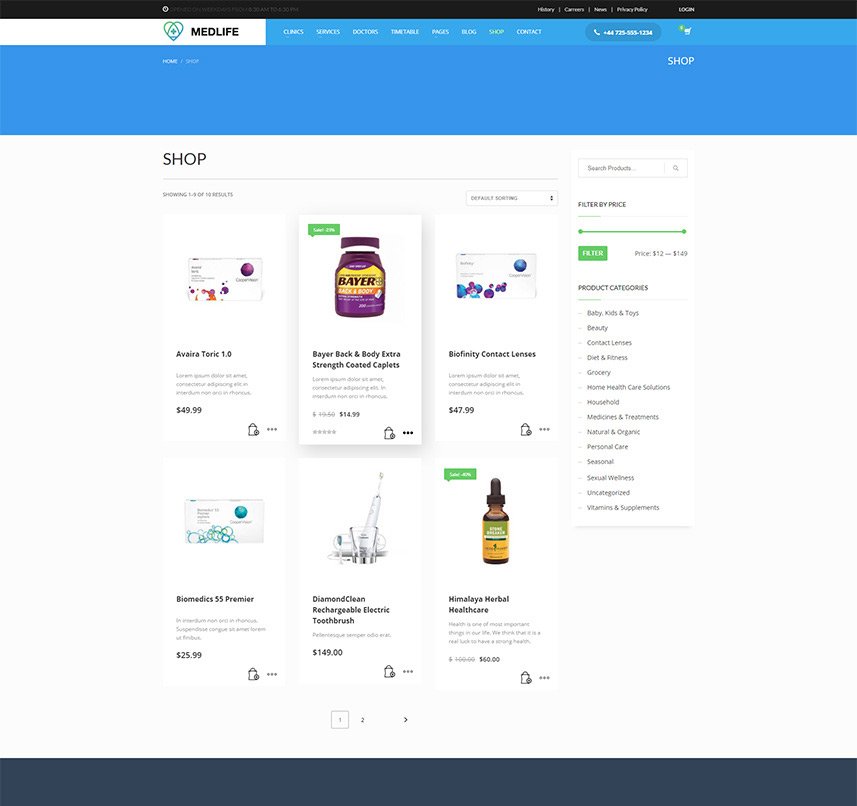
Task: Add DiamondClean Toothbrush to cart icon
Action: pos(389,672)
